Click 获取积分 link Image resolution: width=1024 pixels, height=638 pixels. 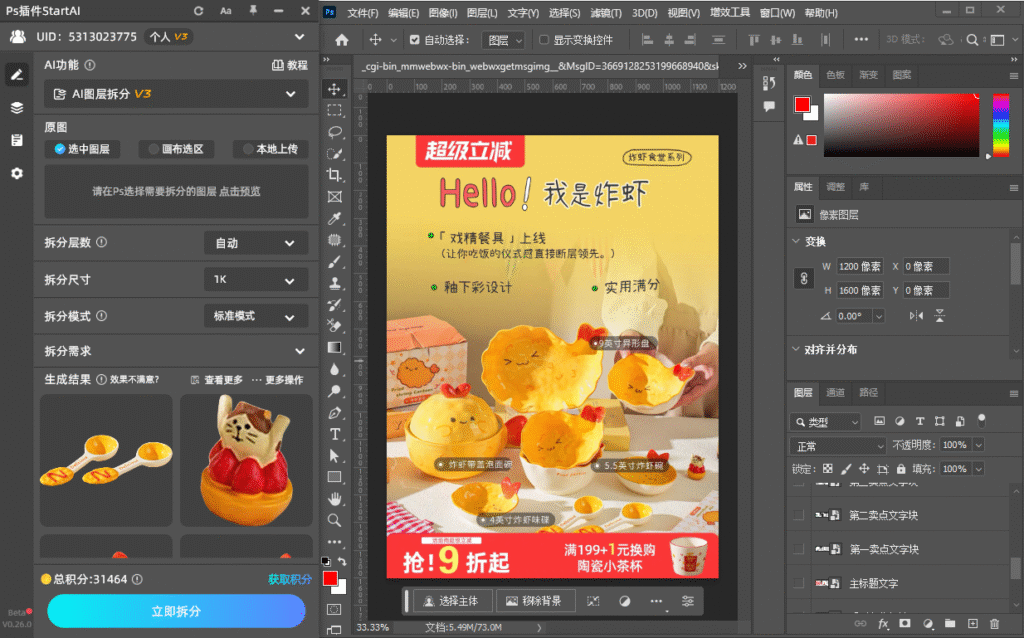pyautogui.click(x=289, y=579)
